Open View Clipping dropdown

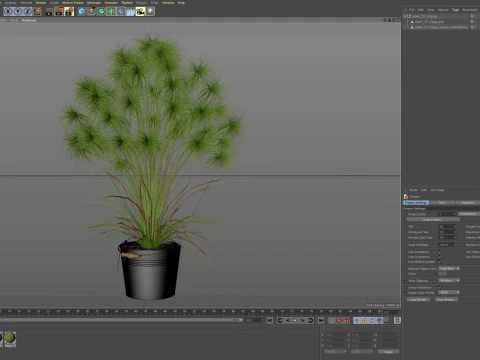click(x=449, y=281)
